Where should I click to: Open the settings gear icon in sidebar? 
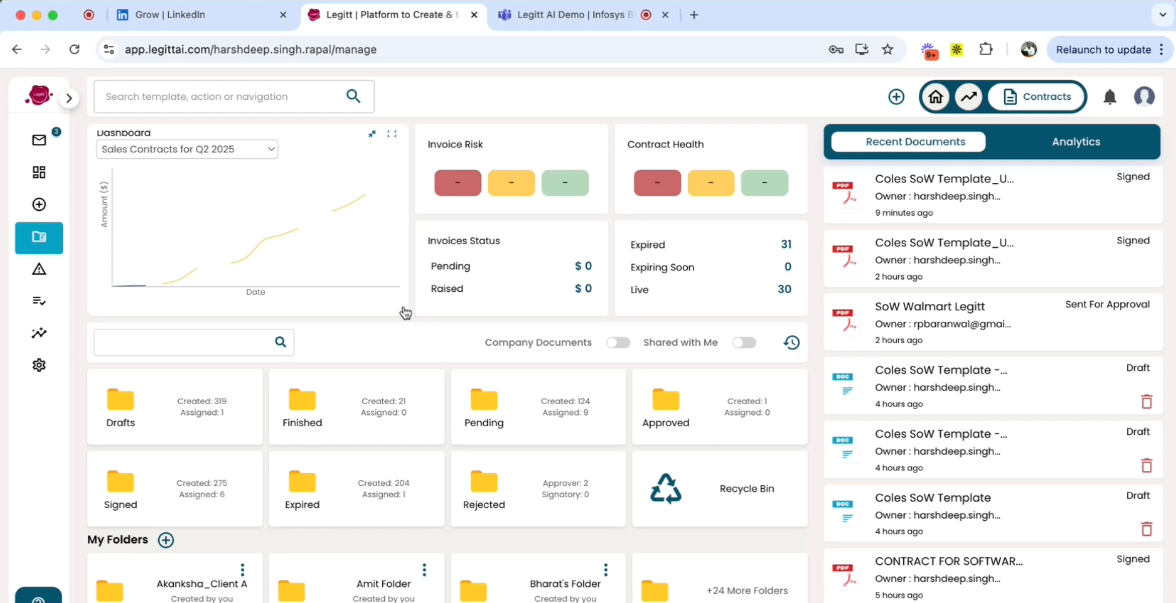39,365
